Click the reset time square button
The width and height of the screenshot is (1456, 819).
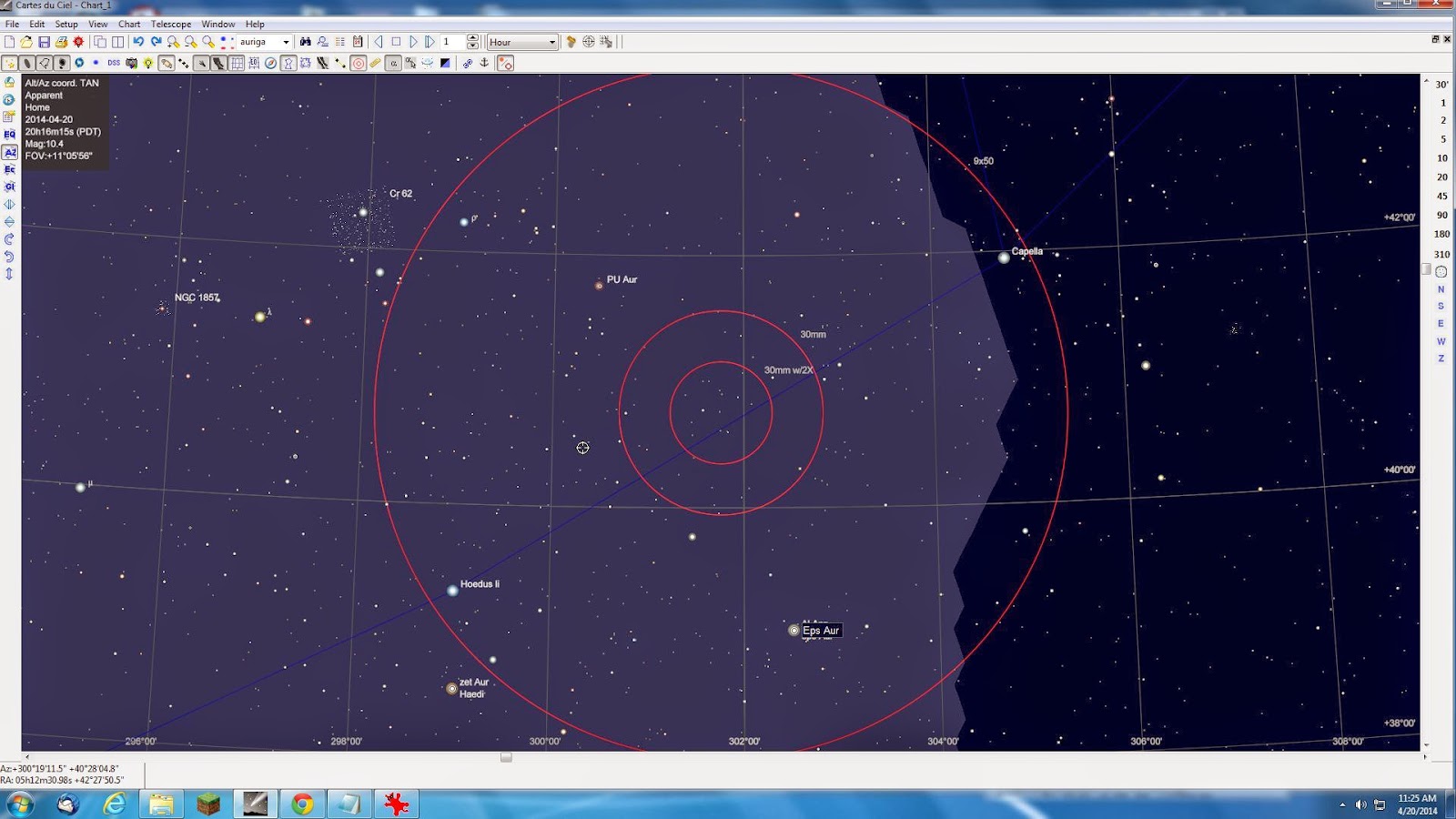pyautogui.click(x=396, y=42)
